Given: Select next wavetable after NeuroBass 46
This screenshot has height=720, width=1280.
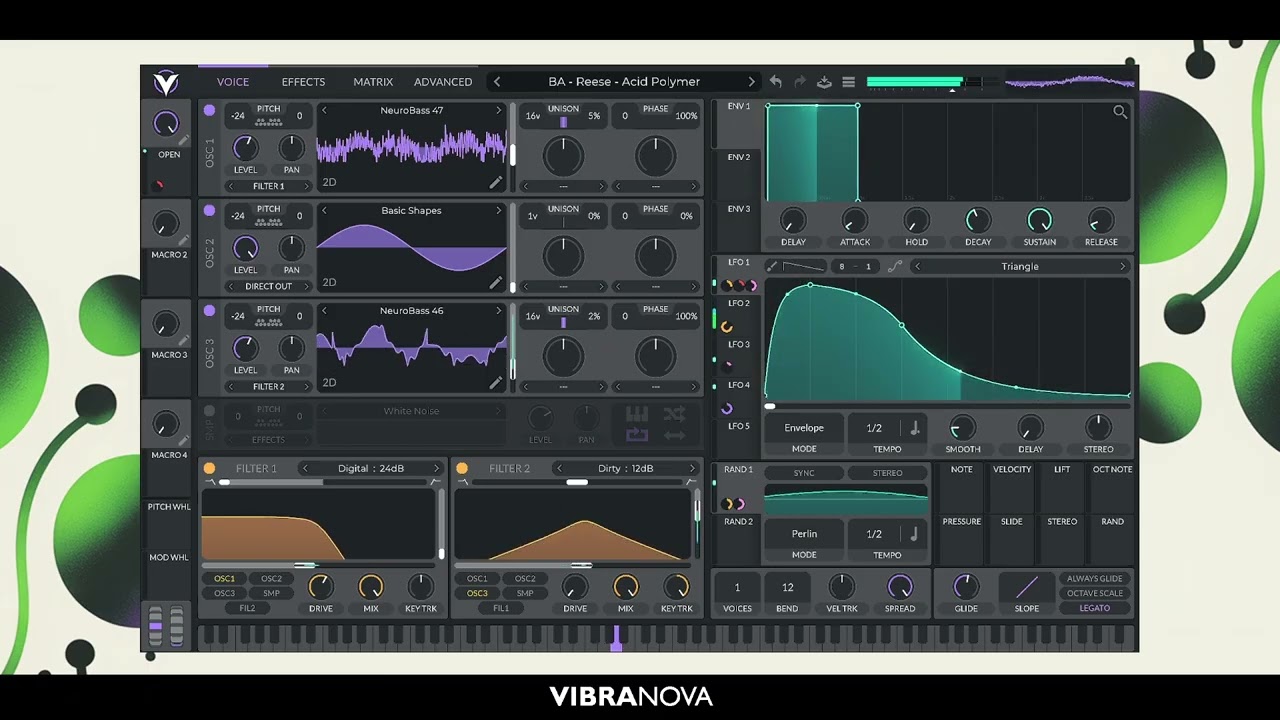Looking at the screenshot, I should 498,310.
